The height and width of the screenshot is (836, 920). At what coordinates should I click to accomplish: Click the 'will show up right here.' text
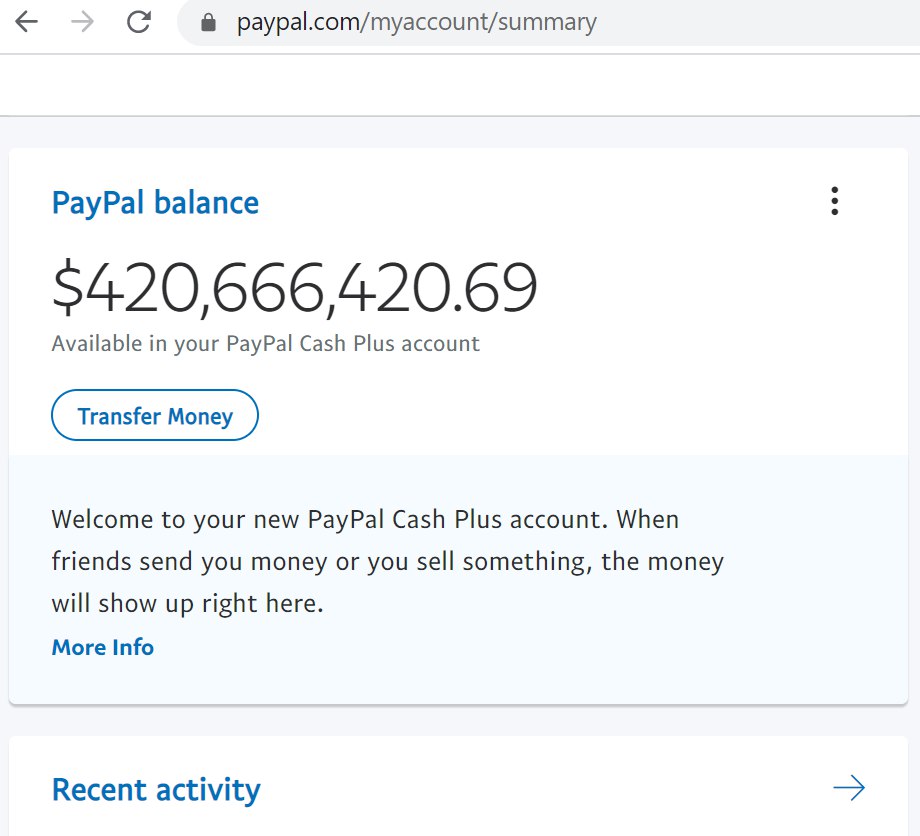coord(188,604)
